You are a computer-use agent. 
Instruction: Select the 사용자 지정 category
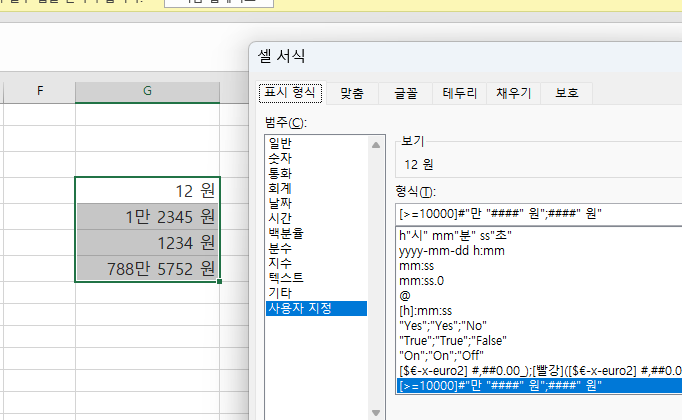296,308
